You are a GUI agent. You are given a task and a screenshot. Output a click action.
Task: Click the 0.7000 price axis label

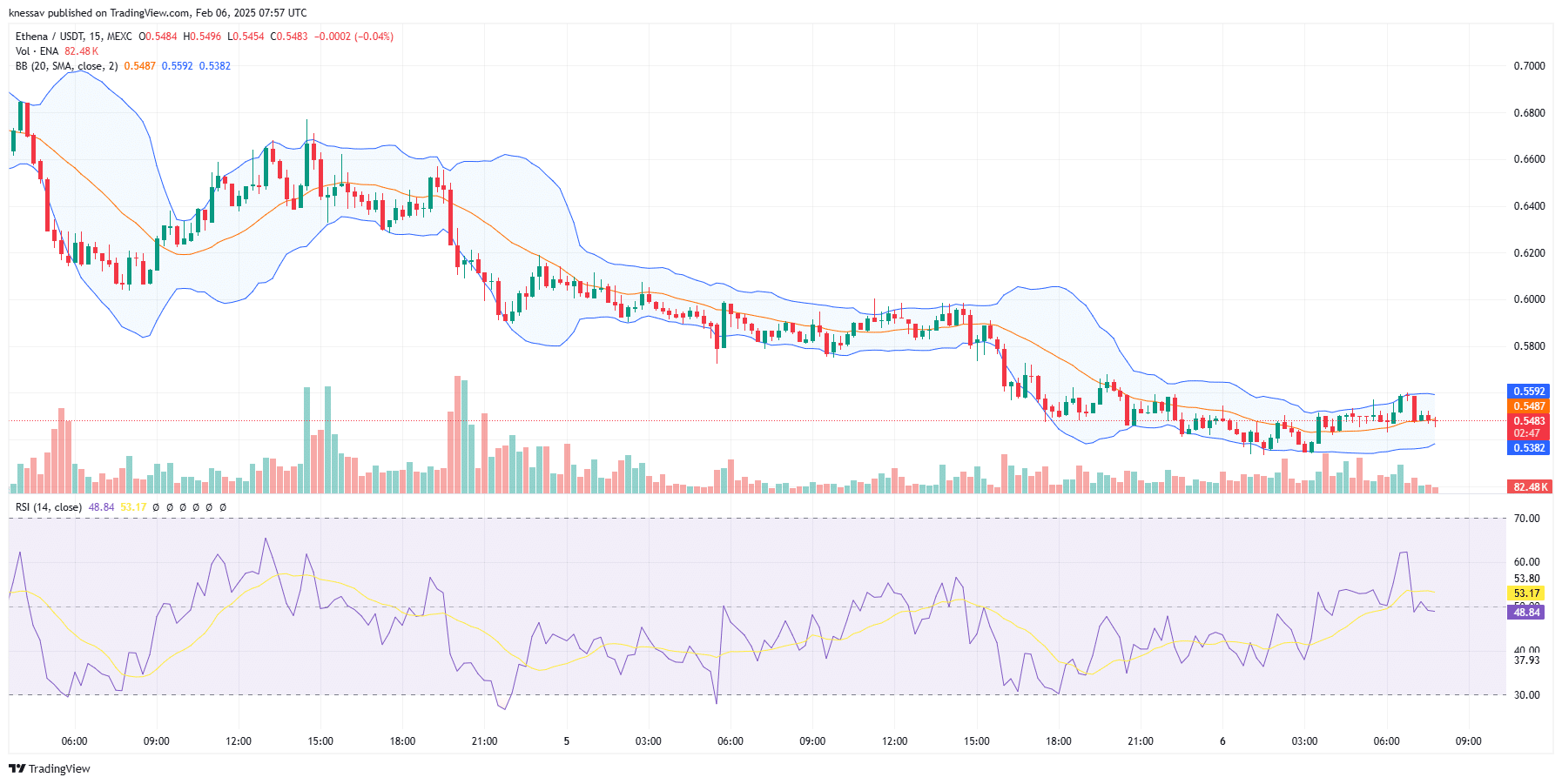(x=1529, y=66)
